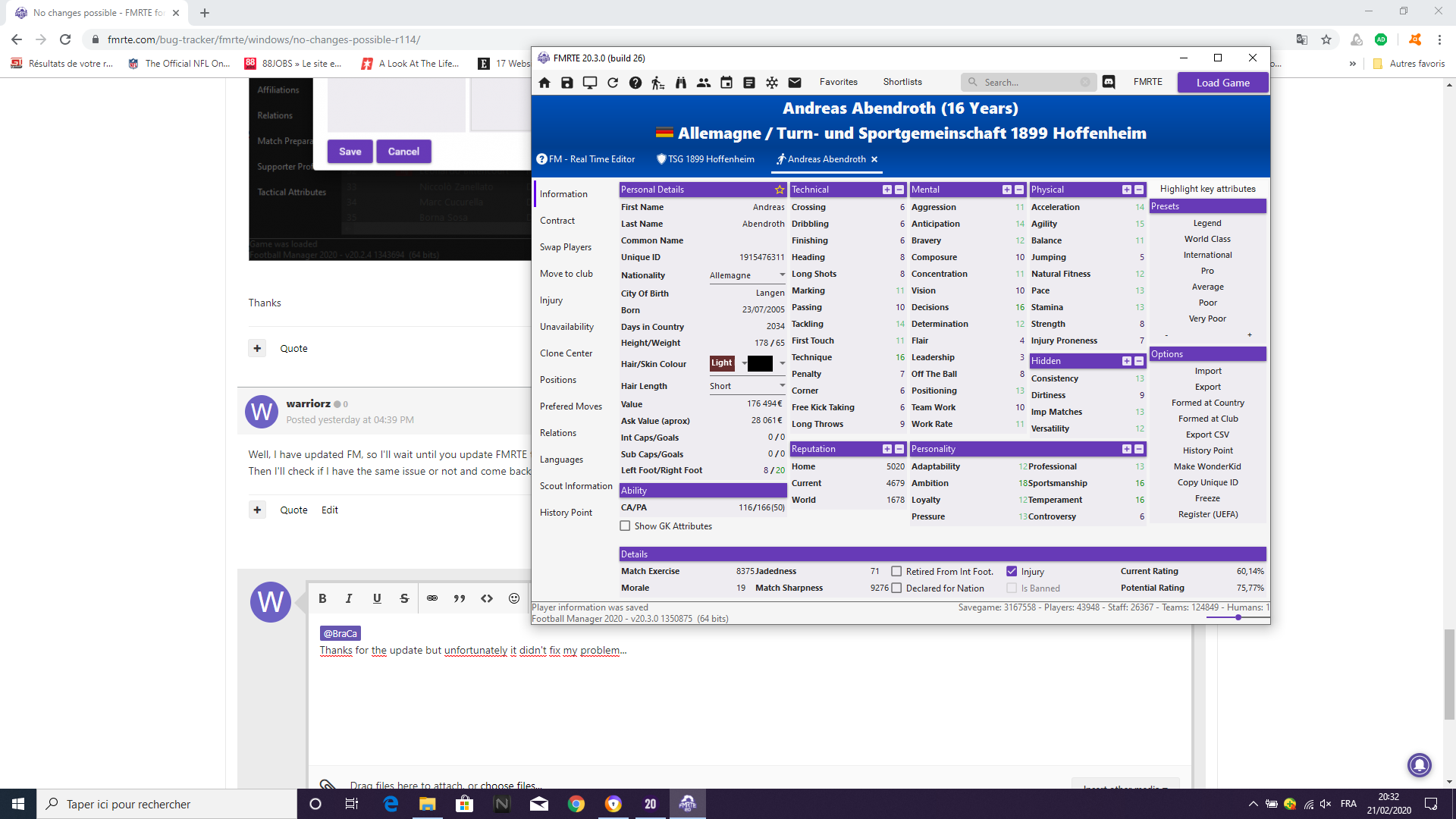Open the Positions section
This screenshot has width=1456, height=819.
click(x=558, y=380)
